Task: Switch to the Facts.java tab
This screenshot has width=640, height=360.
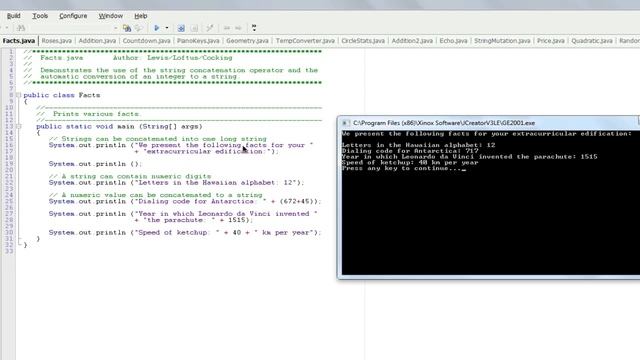Action: click(x=19, y=41)
